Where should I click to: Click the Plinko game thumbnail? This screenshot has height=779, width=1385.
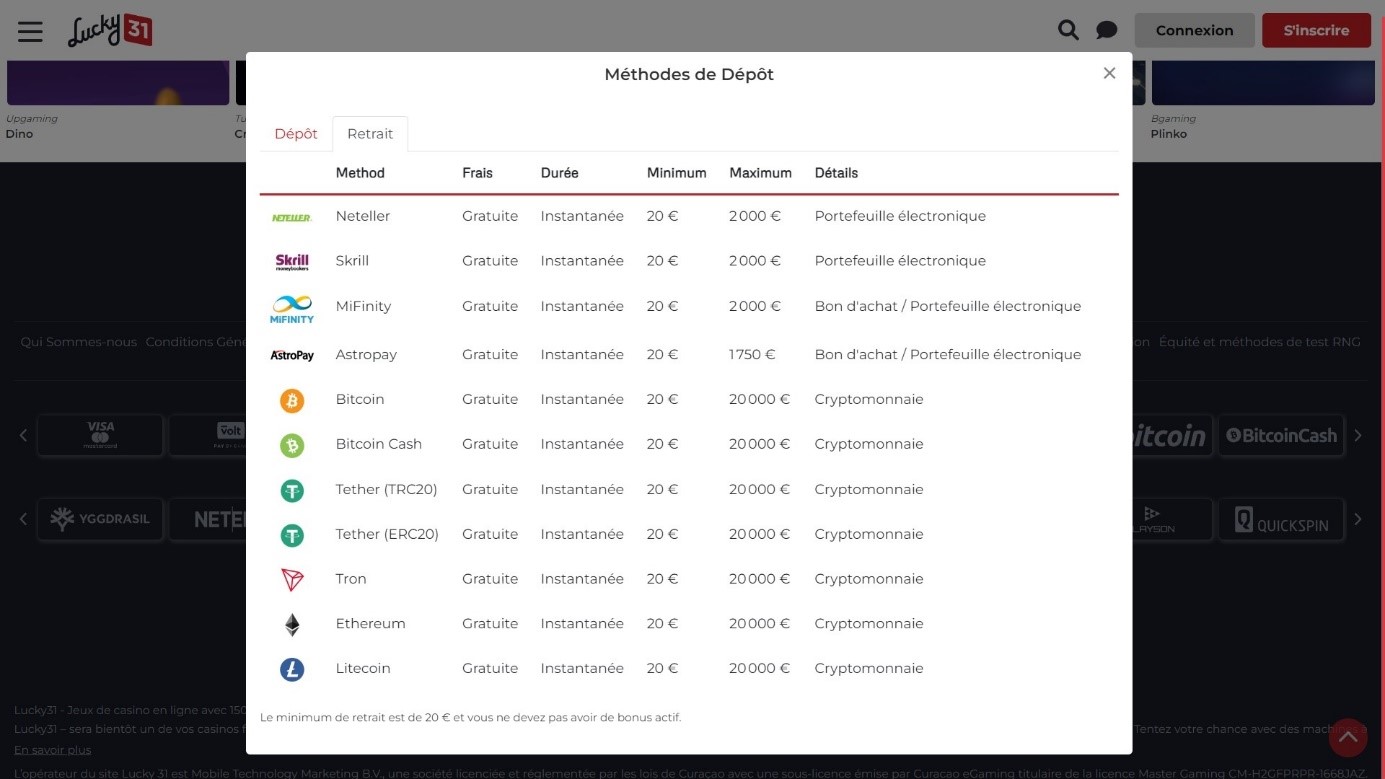[1263, 82]
